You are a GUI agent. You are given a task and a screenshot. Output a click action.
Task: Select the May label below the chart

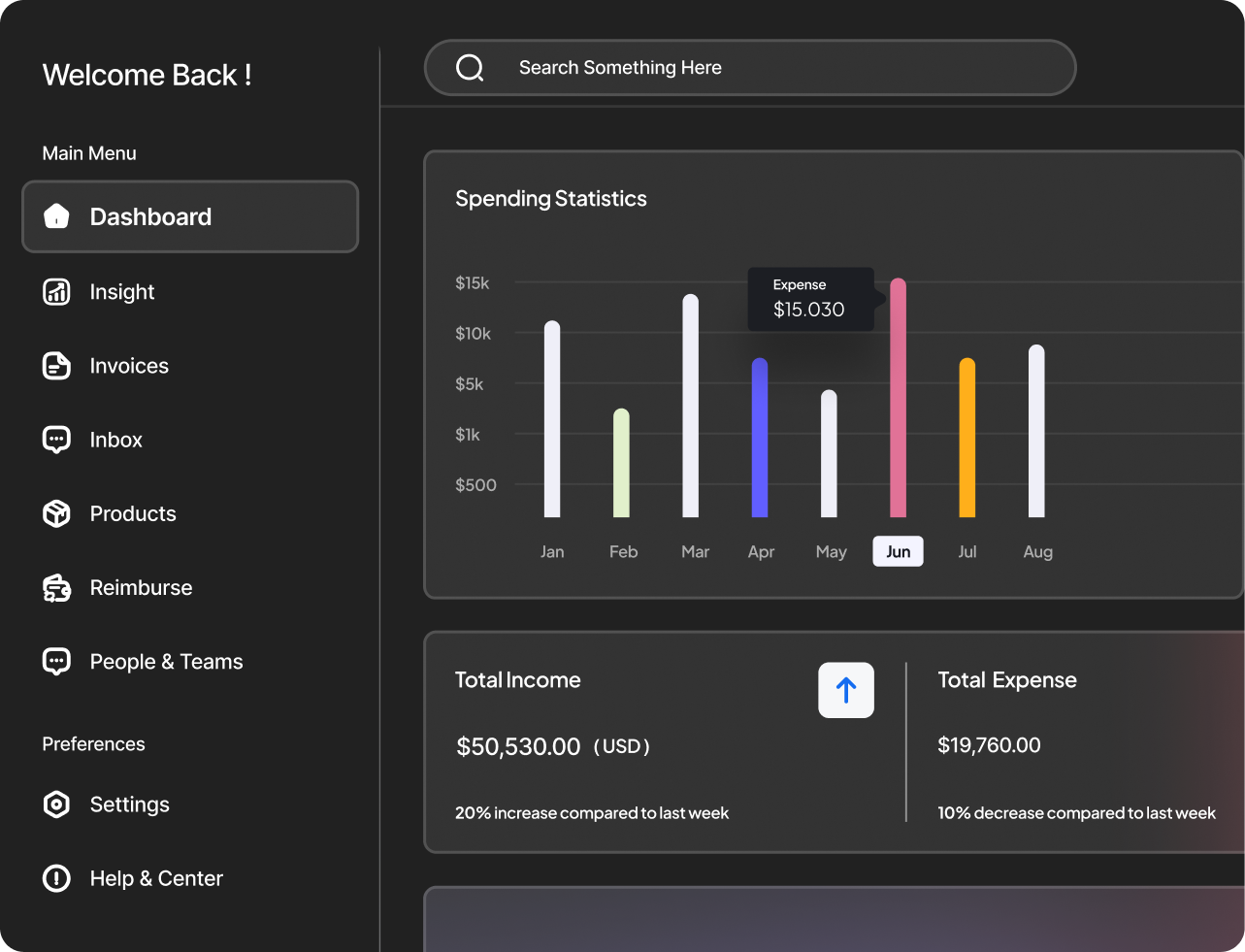coord(831,551)
